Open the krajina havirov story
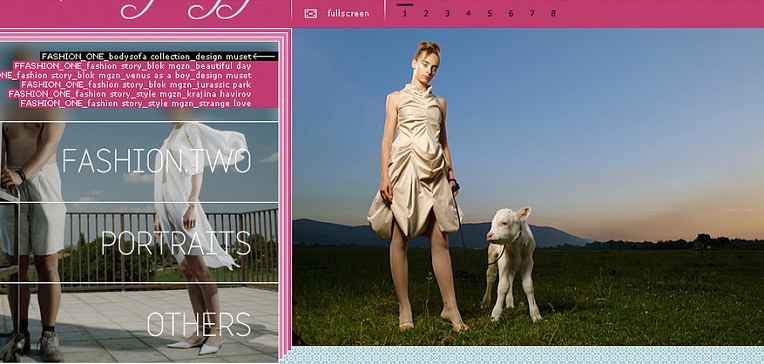764x364 pixels. click(130, 94)
